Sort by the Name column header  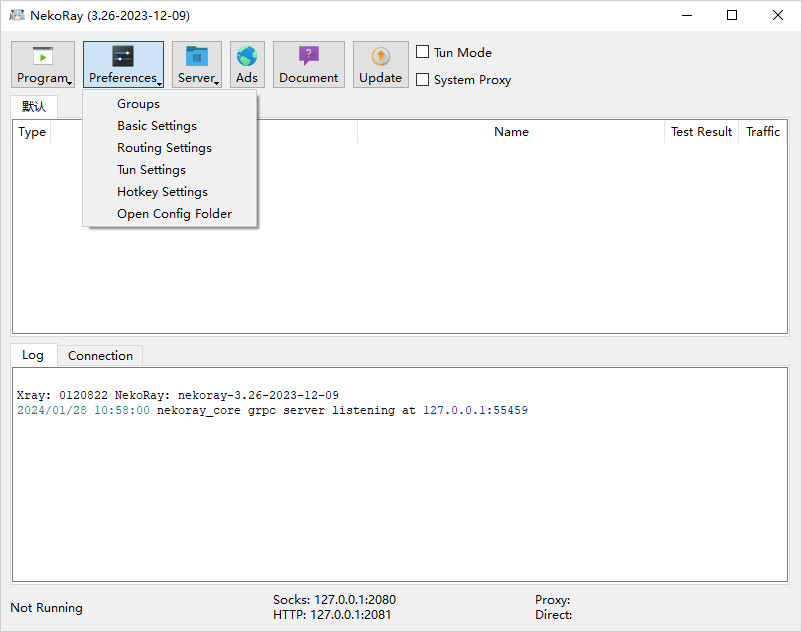(x=511, y=132)
